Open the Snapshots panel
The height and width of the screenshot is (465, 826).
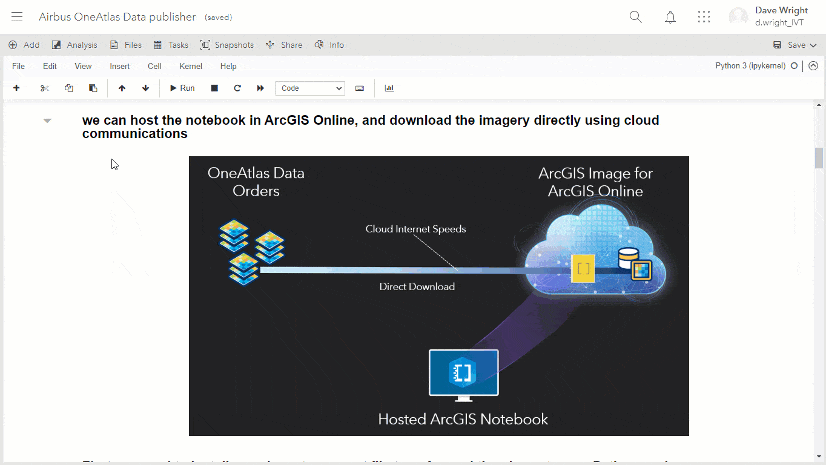coord(227,45)
